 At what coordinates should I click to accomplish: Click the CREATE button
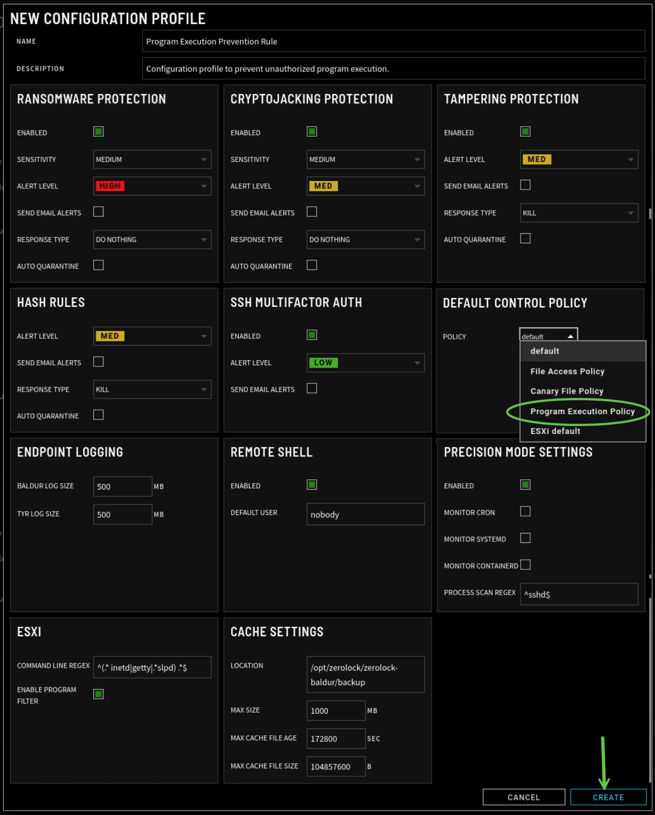pos(608,797)
